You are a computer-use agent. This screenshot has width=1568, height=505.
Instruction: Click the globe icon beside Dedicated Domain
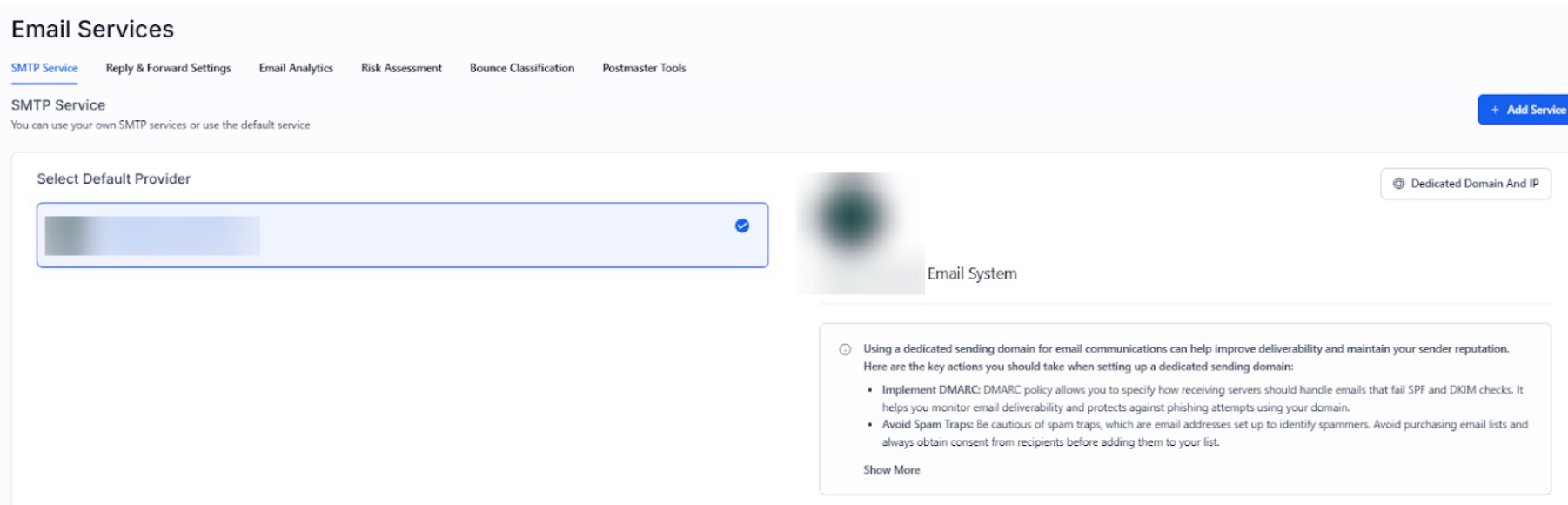tap(1399, 184)
